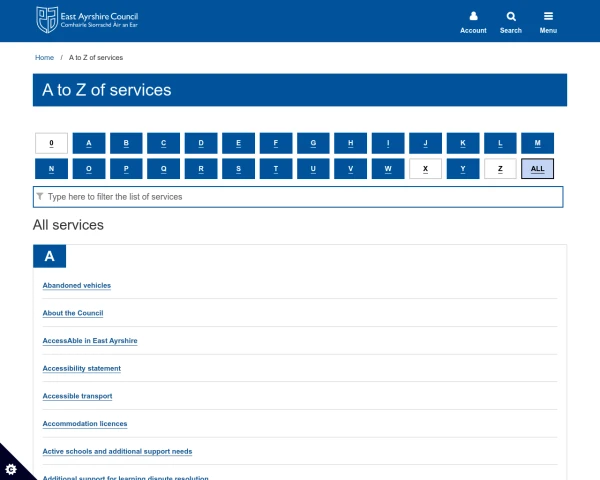Open the Account icon in header
This screenshot has height=480, width=600.
point(473,17)
